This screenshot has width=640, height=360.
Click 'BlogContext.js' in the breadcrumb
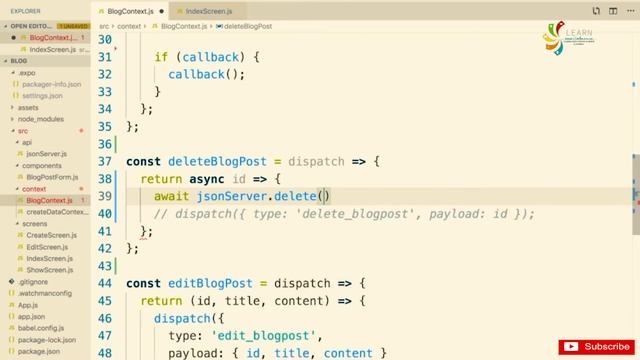184,26
